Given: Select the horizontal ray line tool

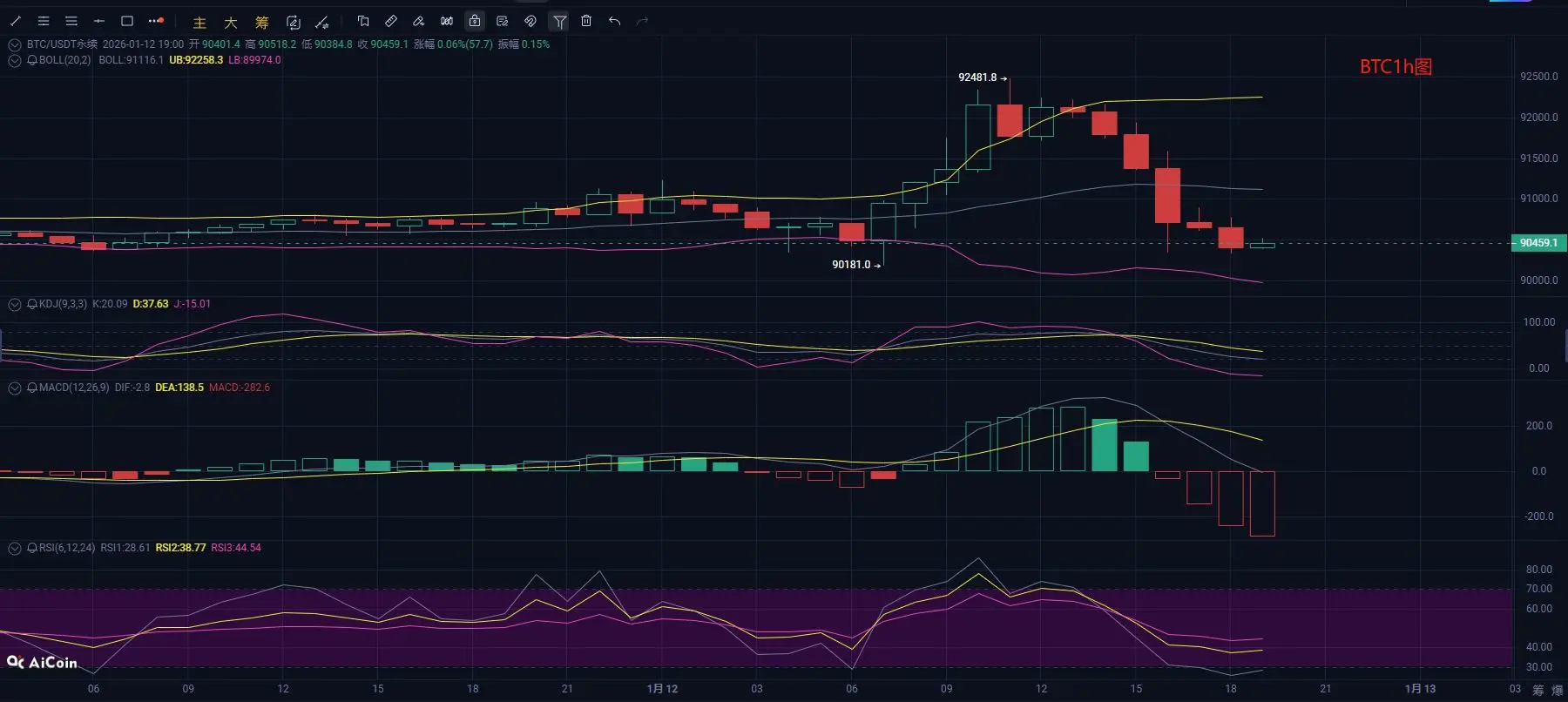Looking at the screenshot, I should (x=99, y=21).
